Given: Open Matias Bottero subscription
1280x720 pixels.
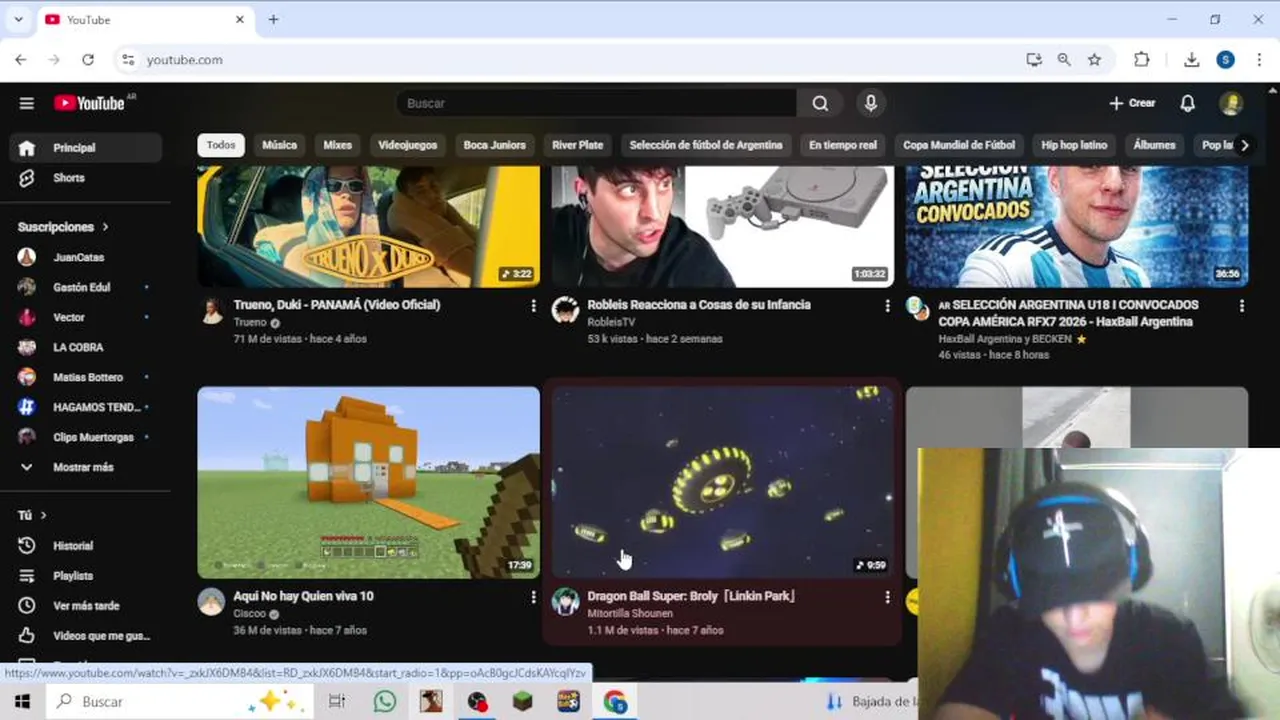Looking at the screenshot, I should (86, 377).
